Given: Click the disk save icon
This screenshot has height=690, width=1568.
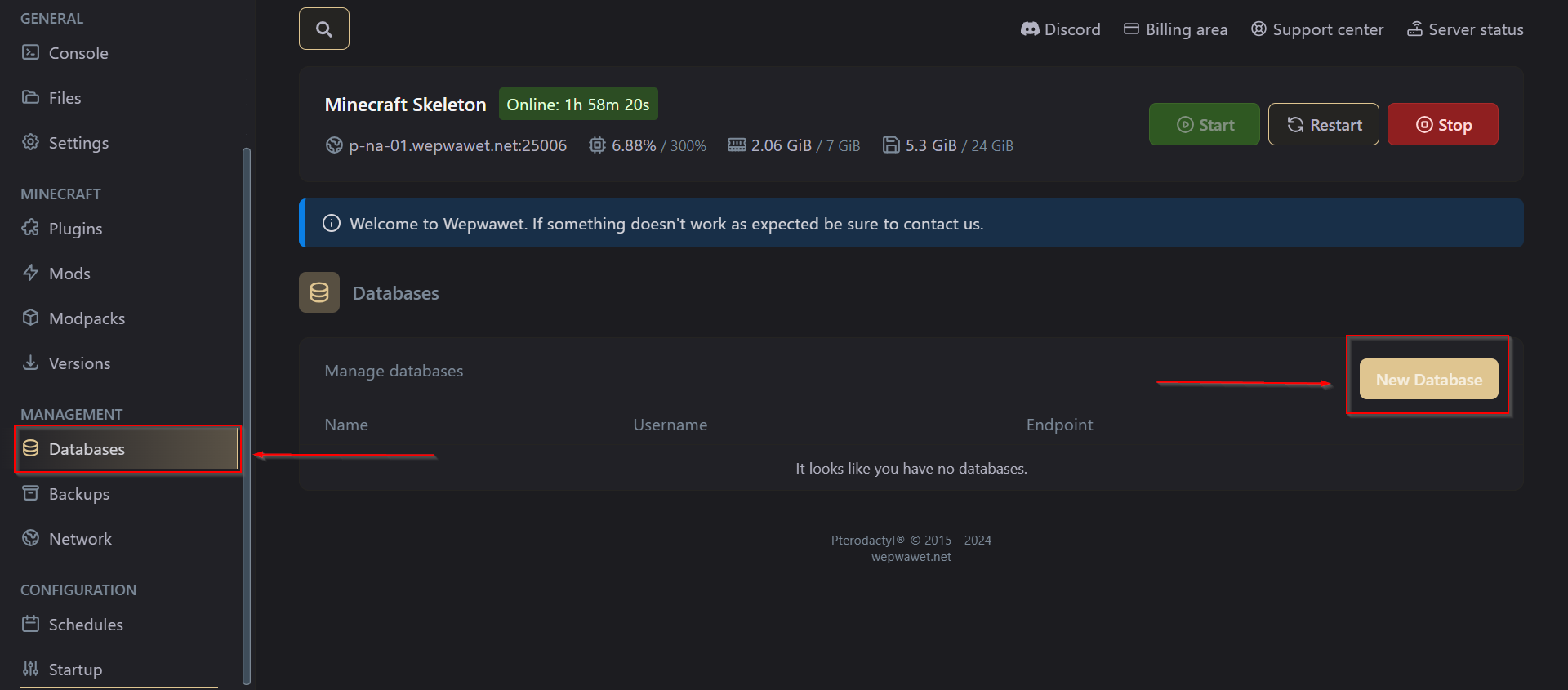Looking at the screenshot, I should tap(891, 145).
